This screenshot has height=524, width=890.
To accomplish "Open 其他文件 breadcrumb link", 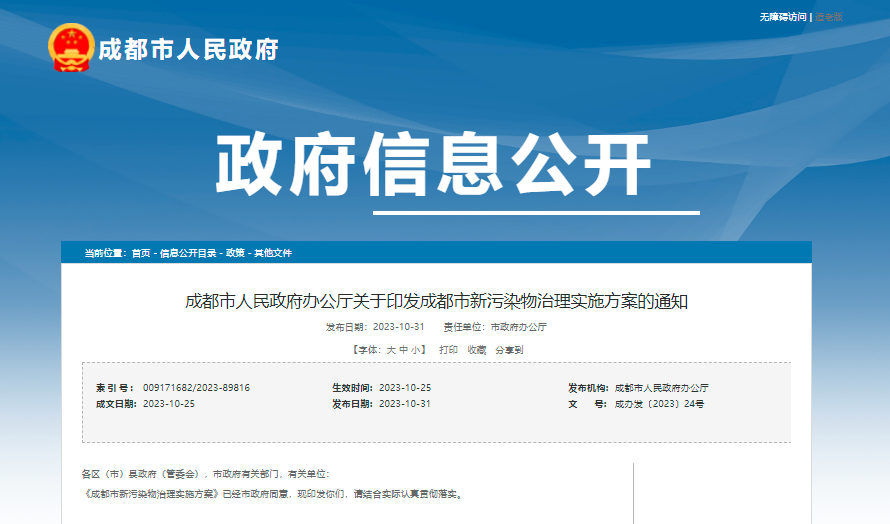I will coord(272,253).
